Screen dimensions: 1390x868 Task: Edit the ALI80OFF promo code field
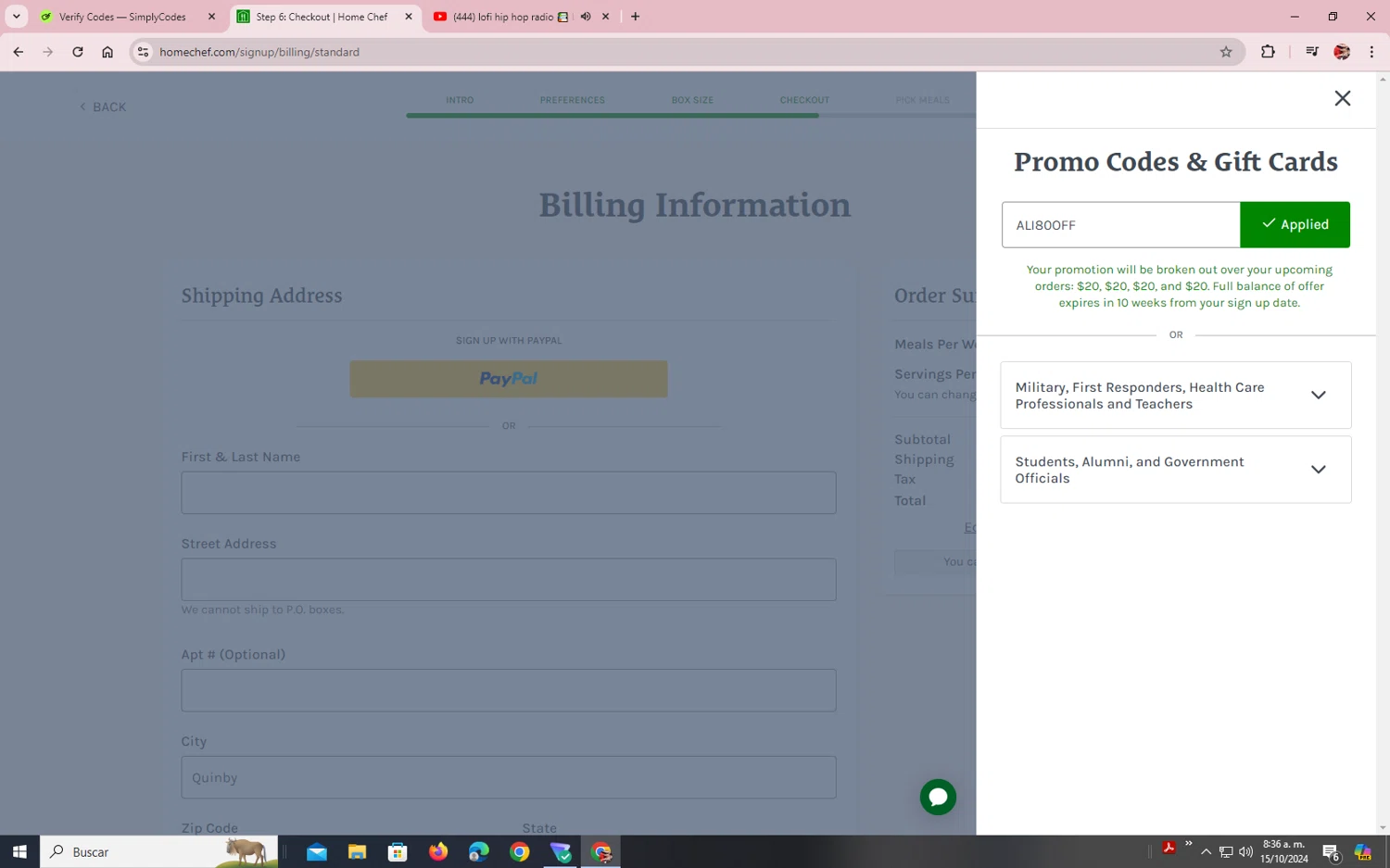click(x=1120, y=224)
